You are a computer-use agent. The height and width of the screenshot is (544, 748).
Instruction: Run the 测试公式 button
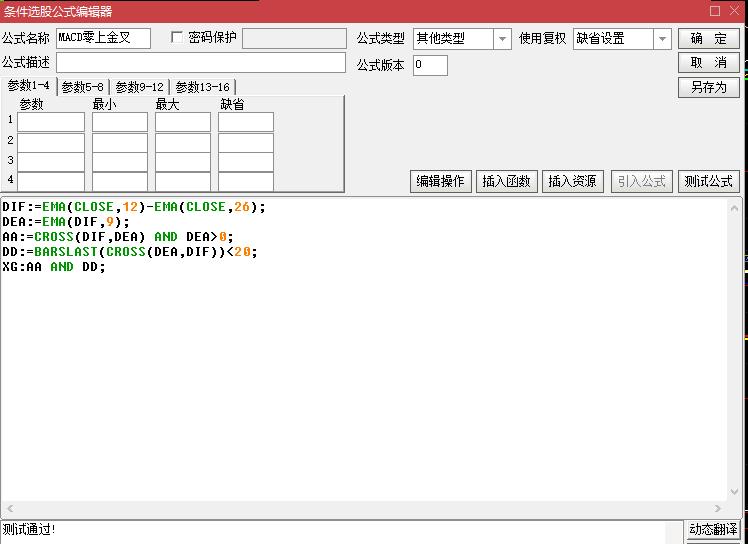pyautogui.click(x=708, y=181)
